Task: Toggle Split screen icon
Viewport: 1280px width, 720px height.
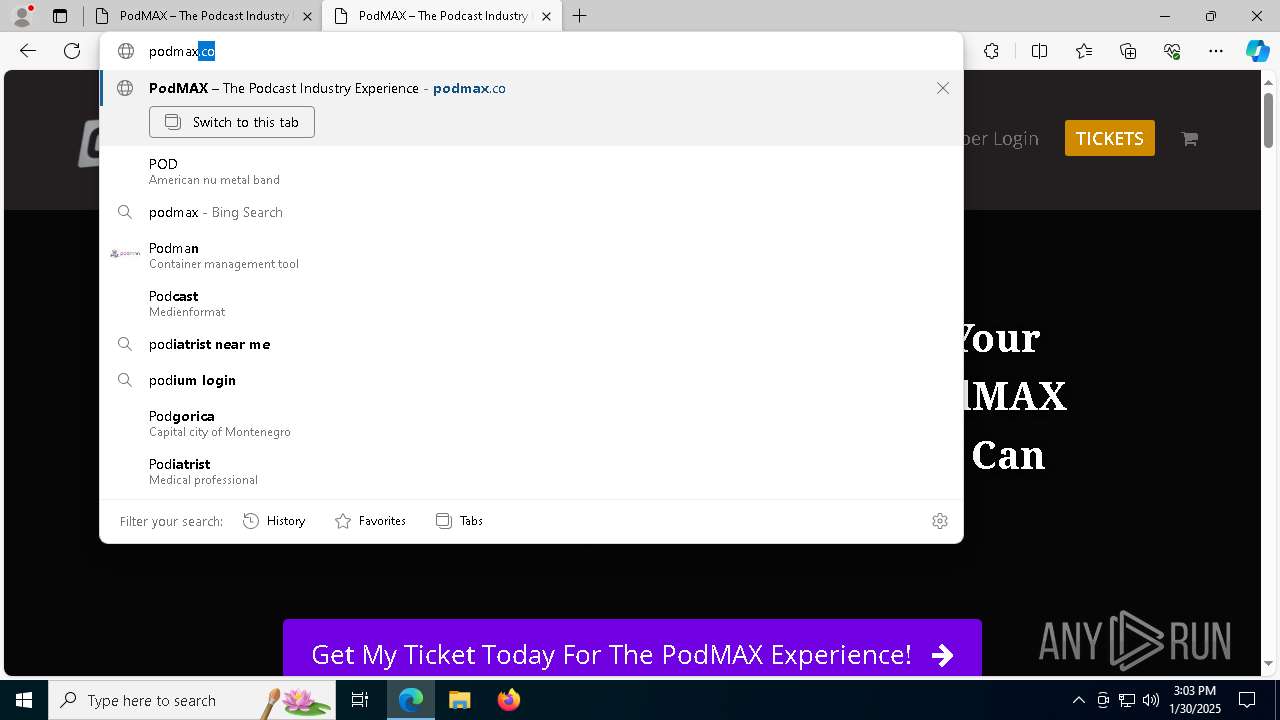Action: (1039, 51)
